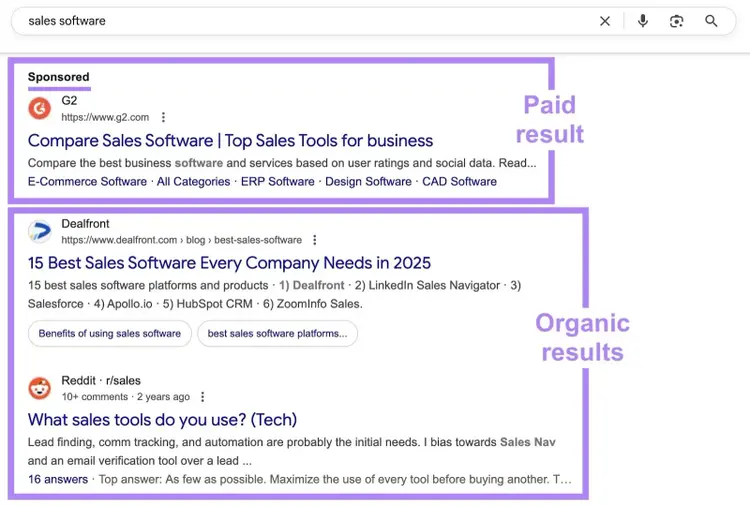Screen dimensions: 750x506
Task: Open the ERP Software sitelink
Action: click(x=277, y=182)
